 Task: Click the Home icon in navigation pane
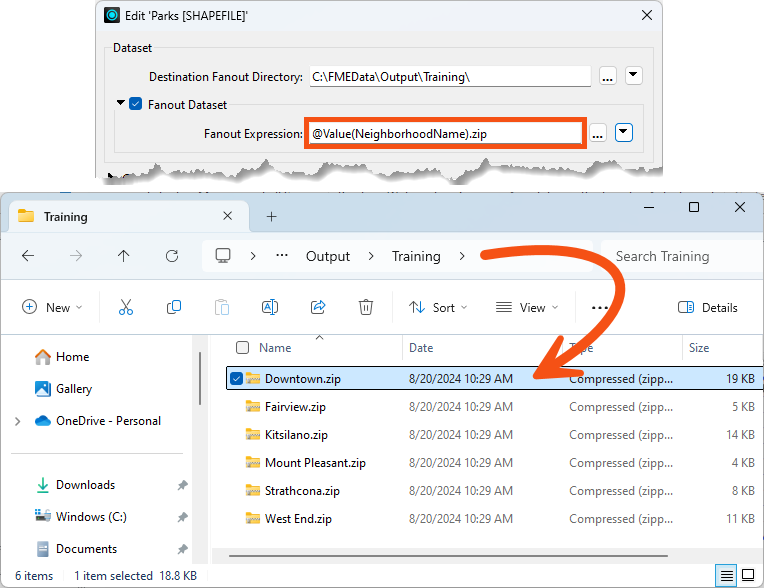coord(43,357)
